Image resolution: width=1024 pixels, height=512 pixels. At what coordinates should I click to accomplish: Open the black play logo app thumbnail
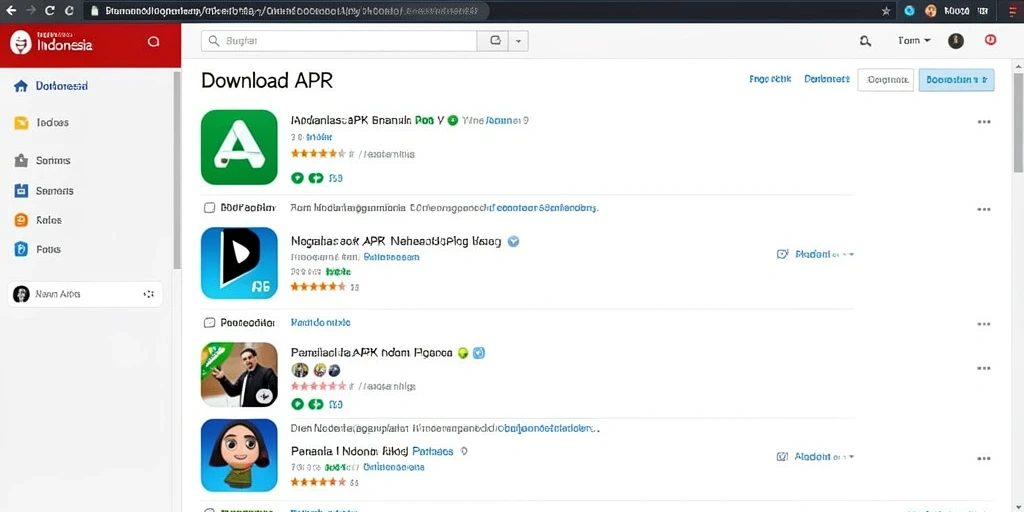239,263
